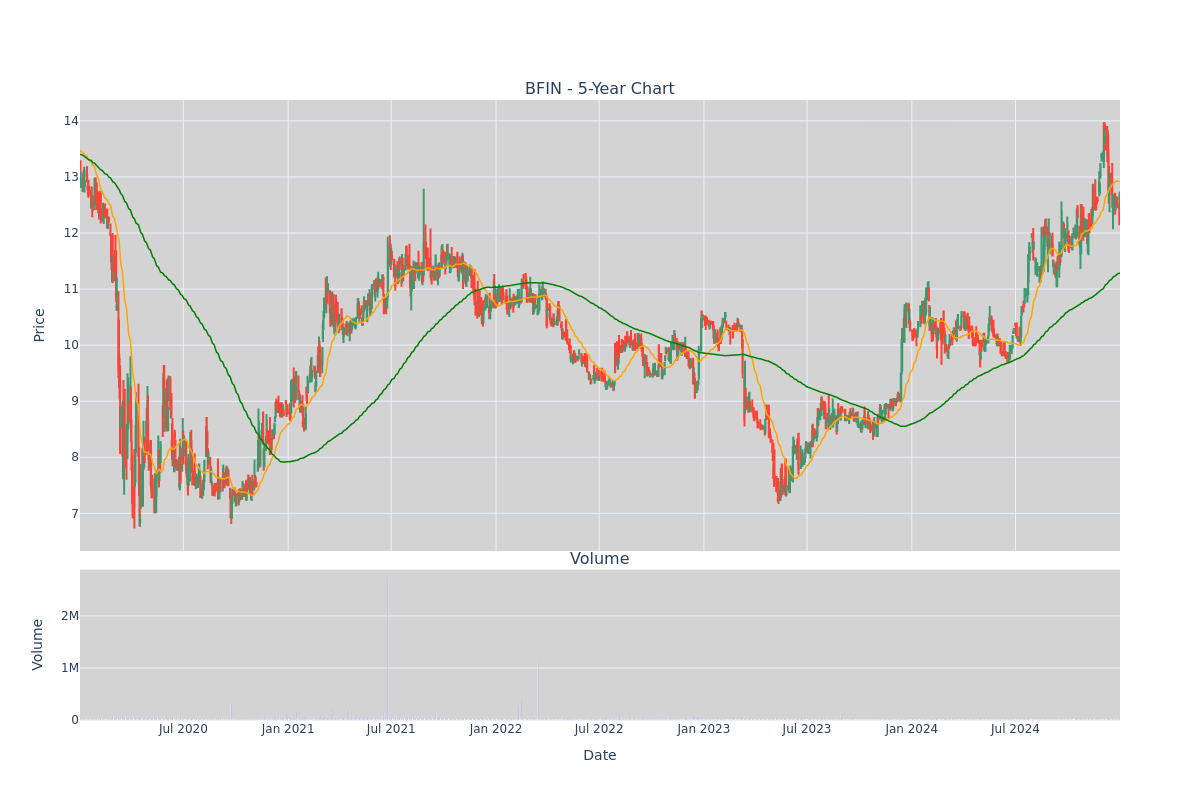Click the price tick label "9"
Viewport: 1200px width, 800px height.
pyautogui.click(x=75, y=401)
